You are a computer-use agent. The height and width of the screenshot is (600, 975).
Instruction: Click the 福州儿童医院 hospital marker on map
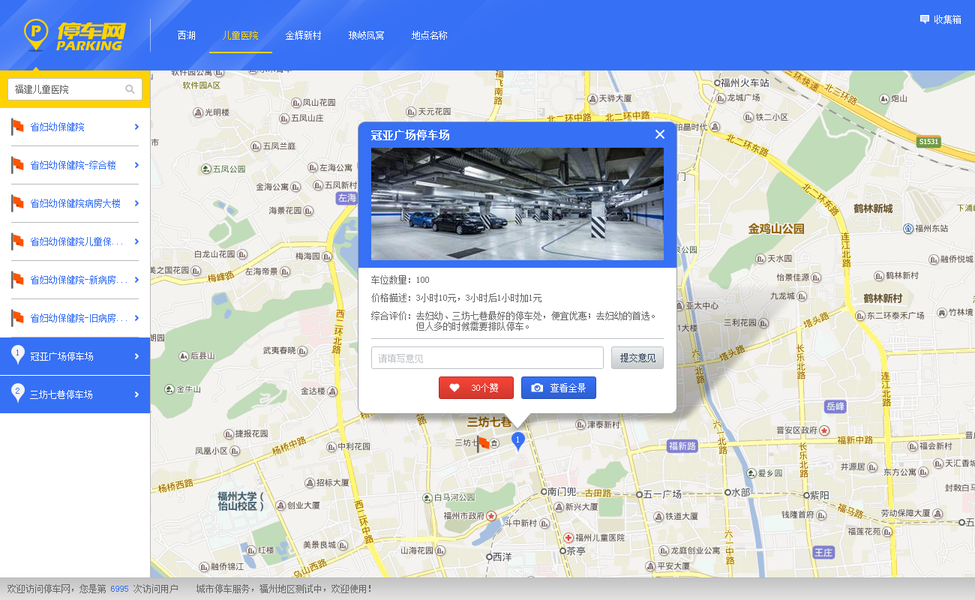568,537
